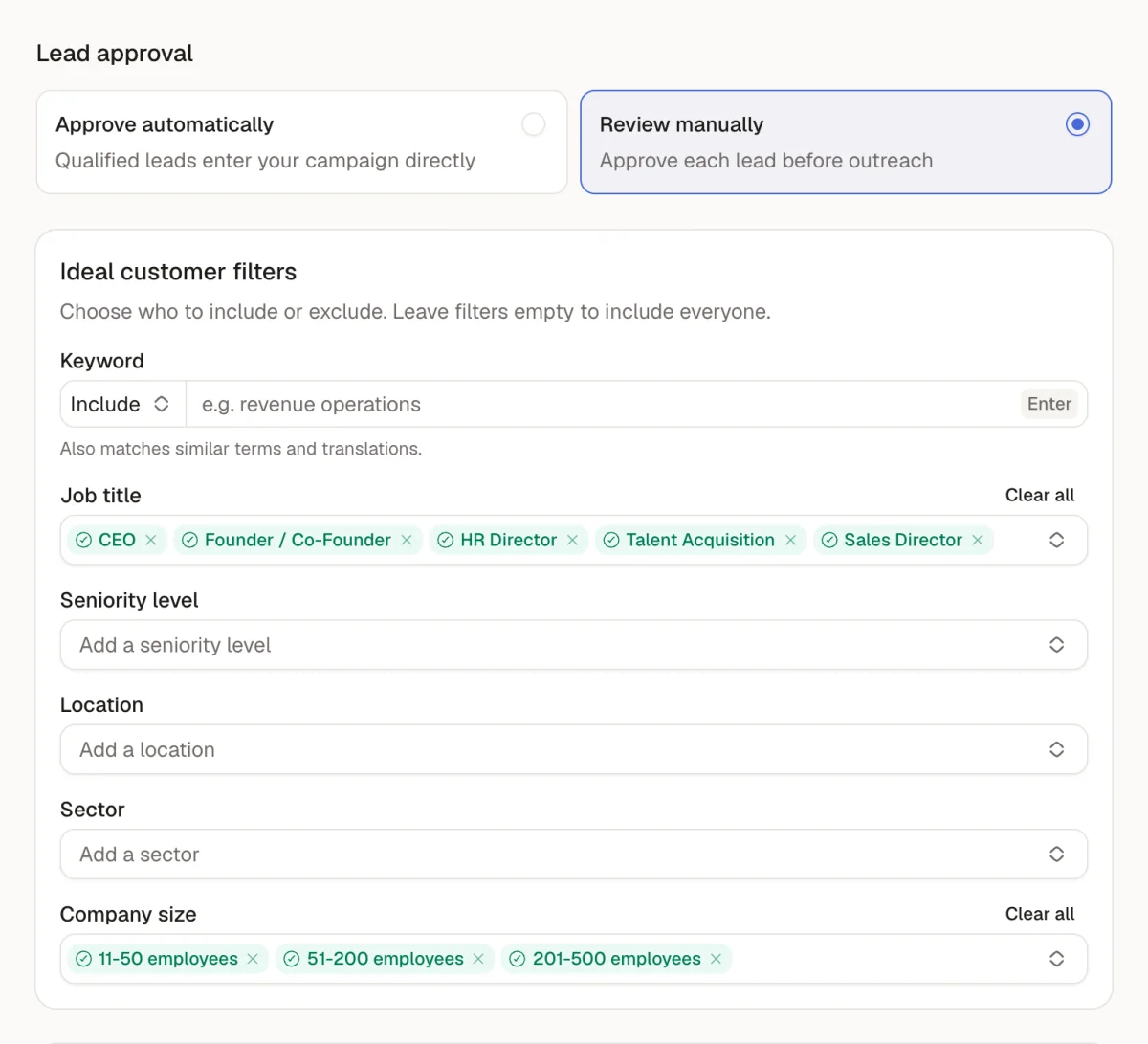Remove the 201-500 employees tag
The height and width of the screenshot is (1044, 1148).
tap(716, 959)
